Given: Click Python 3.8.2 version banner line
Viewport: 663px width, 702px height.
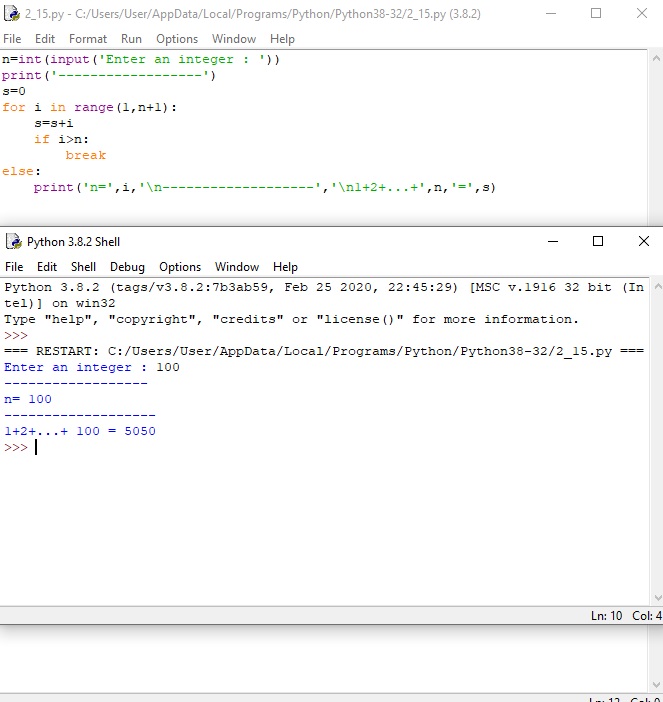Looking at the screenshot, I should (x=324, y=287).
